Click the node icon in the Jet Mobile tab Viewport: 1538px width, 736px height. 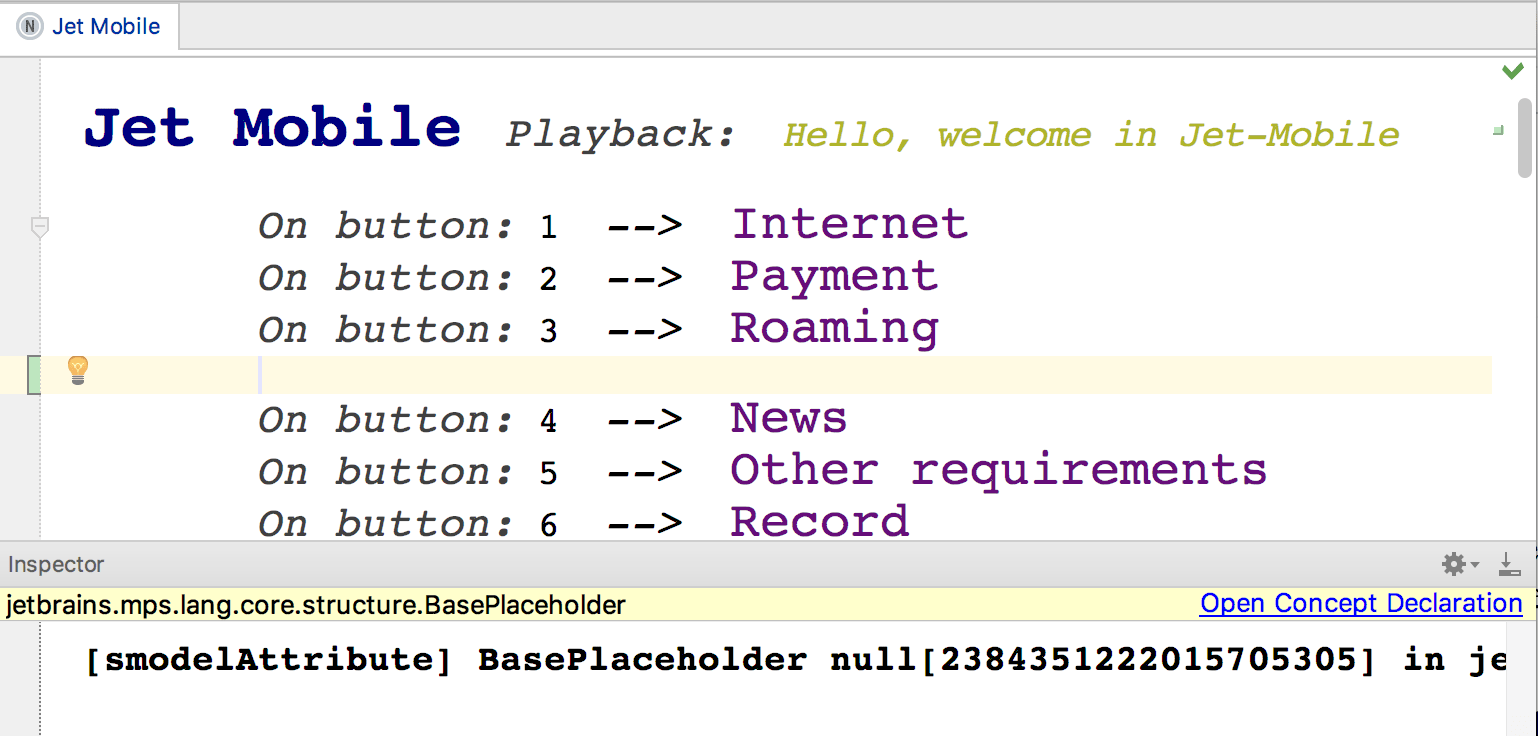pos(30,26)
